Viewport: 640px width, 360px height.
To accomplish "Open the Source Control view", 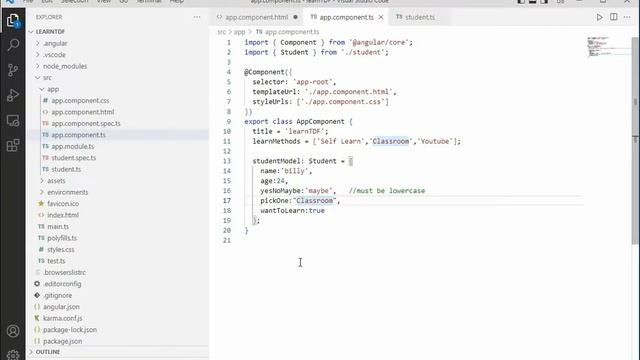I will (13, 70).
